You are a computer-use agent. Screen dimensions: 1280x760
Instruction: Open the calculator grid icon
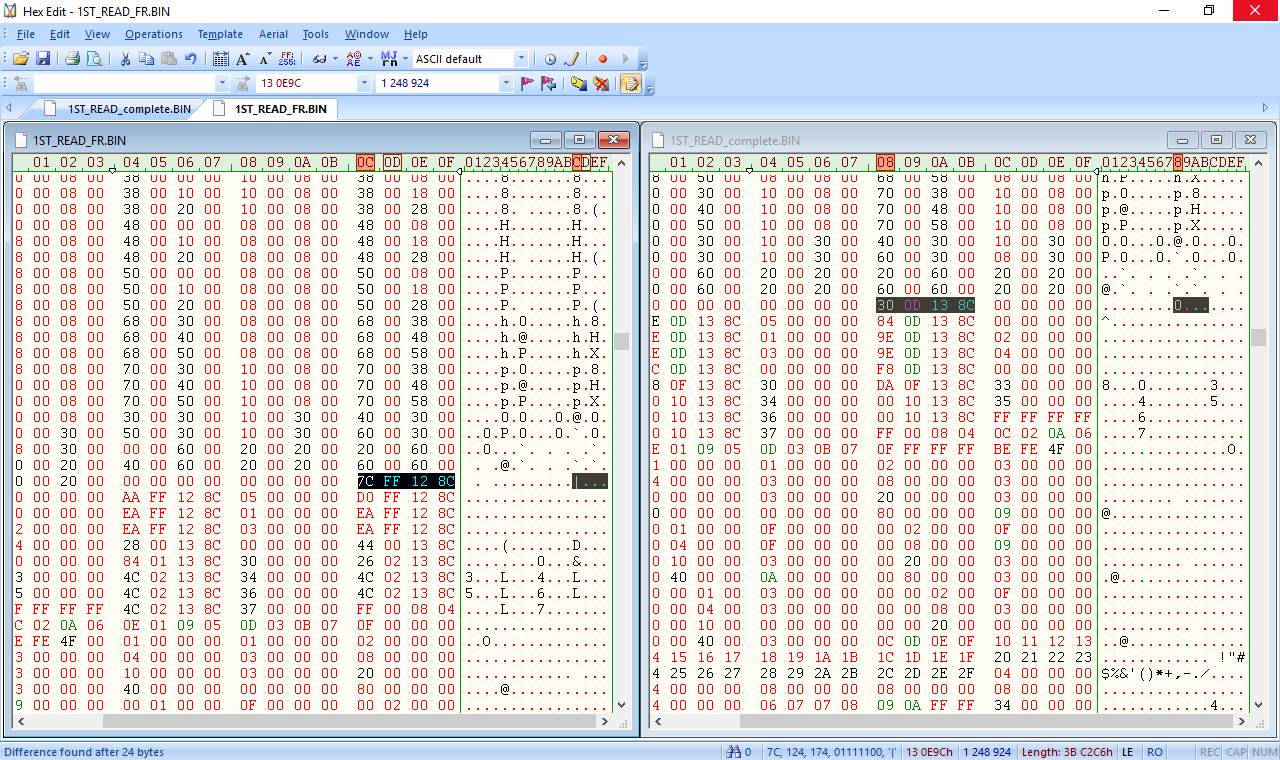tap(221, 59)
